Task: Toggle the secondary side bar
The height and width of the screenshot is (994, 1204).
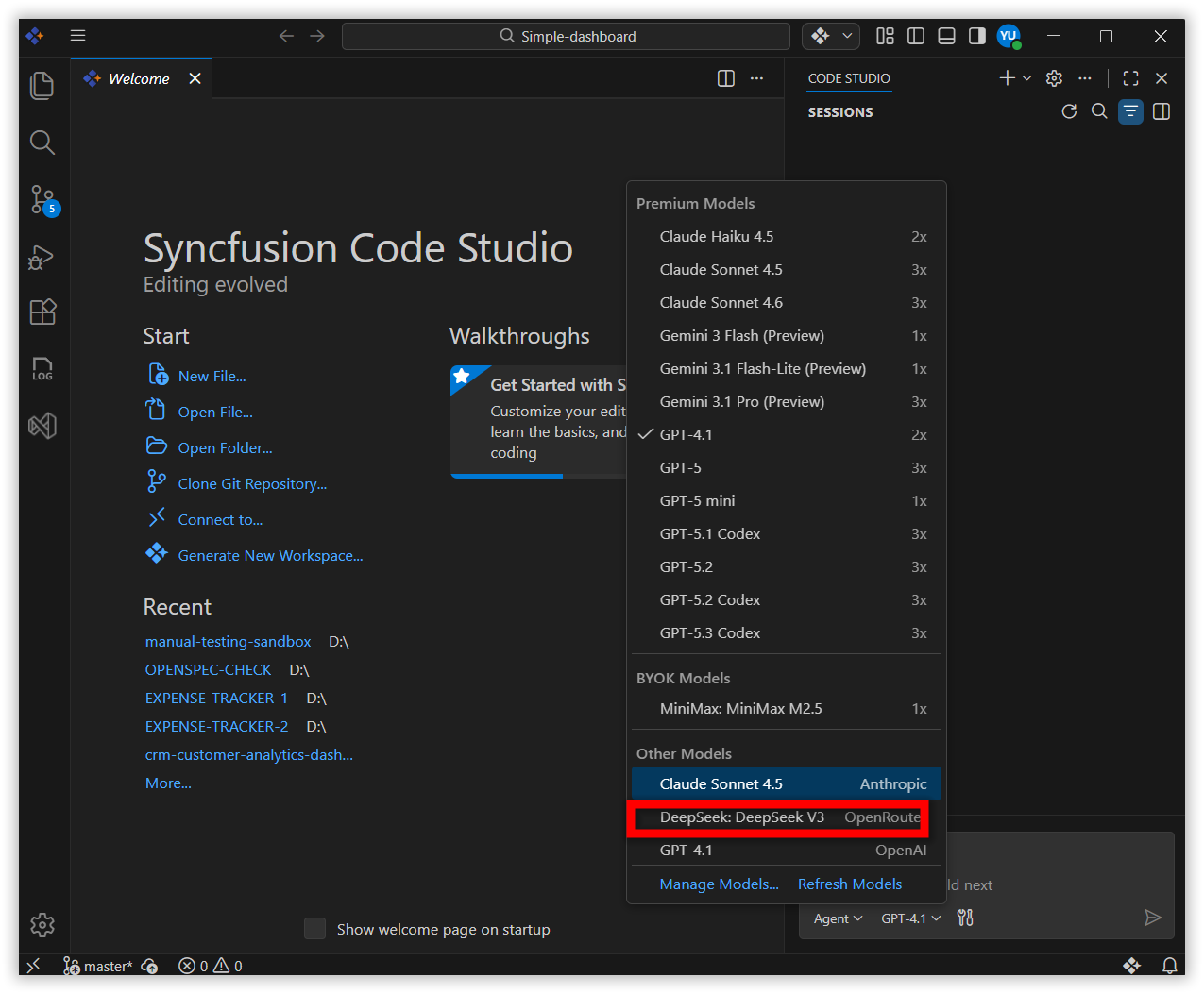Action: pos(977,36)
